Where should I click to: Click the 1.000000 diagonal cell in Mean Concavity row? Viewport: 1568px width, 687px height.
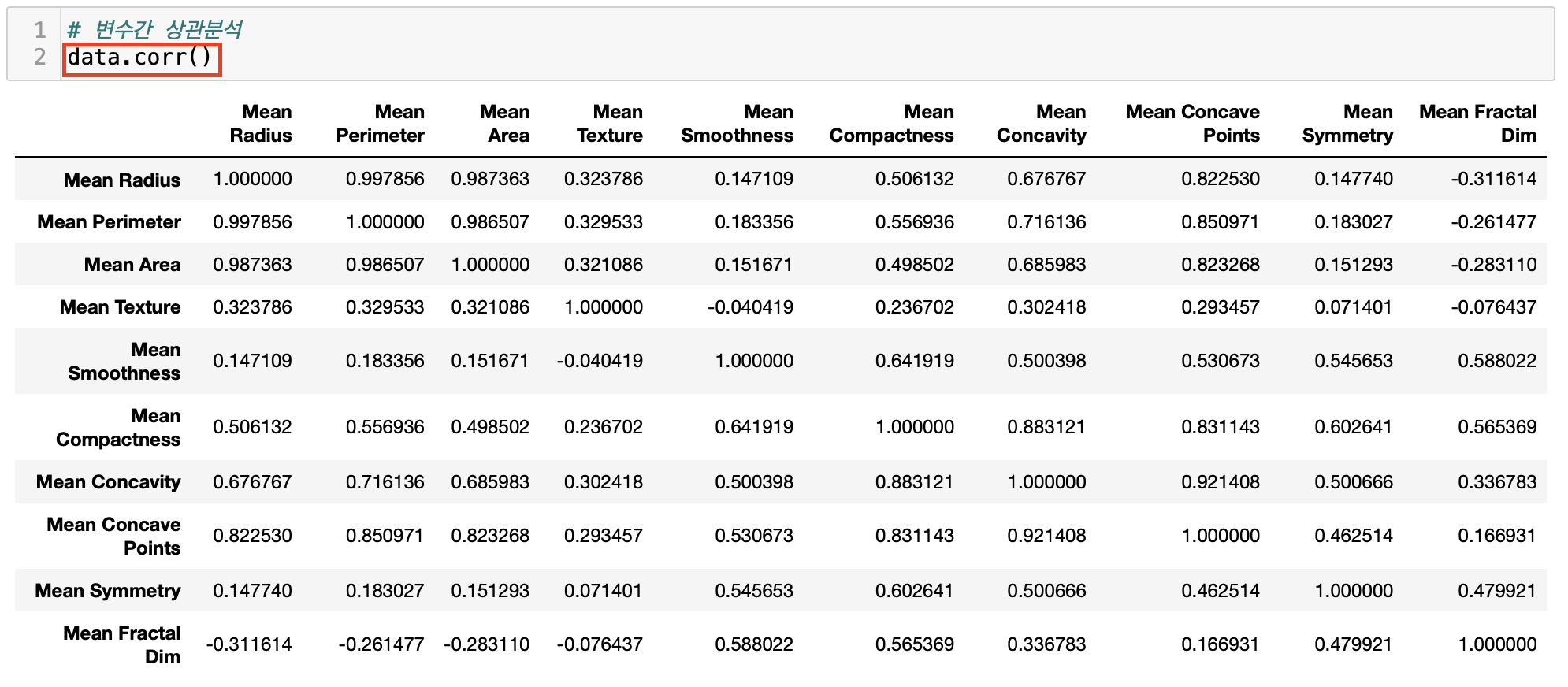click(1047, 482)
